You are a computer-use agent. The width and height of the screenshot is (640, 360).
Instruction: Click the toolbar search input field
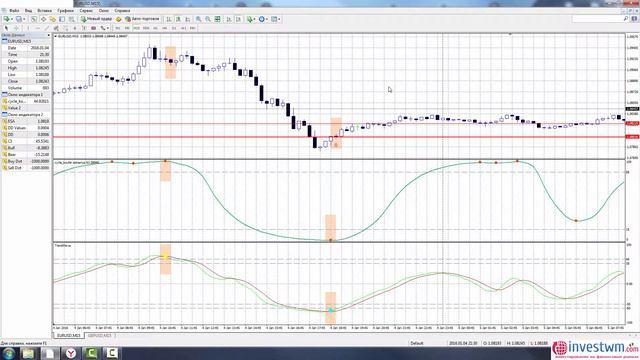(600, 19)
